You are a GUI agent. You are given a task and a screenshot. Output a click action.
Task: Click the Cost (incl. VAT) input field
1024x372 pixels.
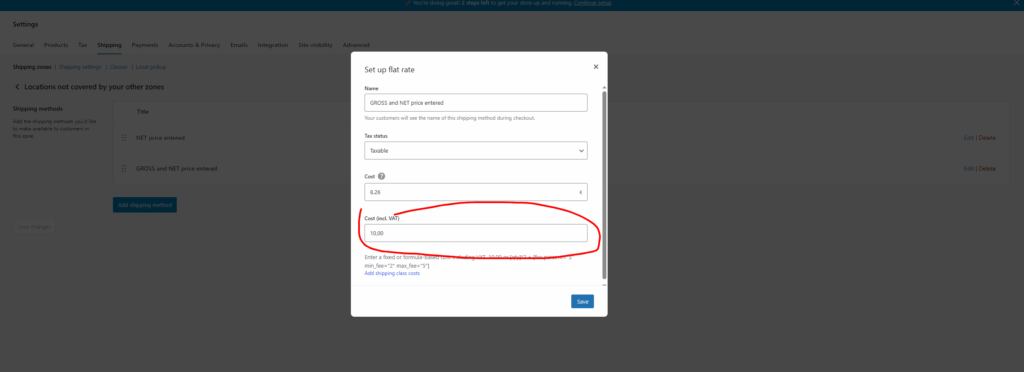coord(475,233)
